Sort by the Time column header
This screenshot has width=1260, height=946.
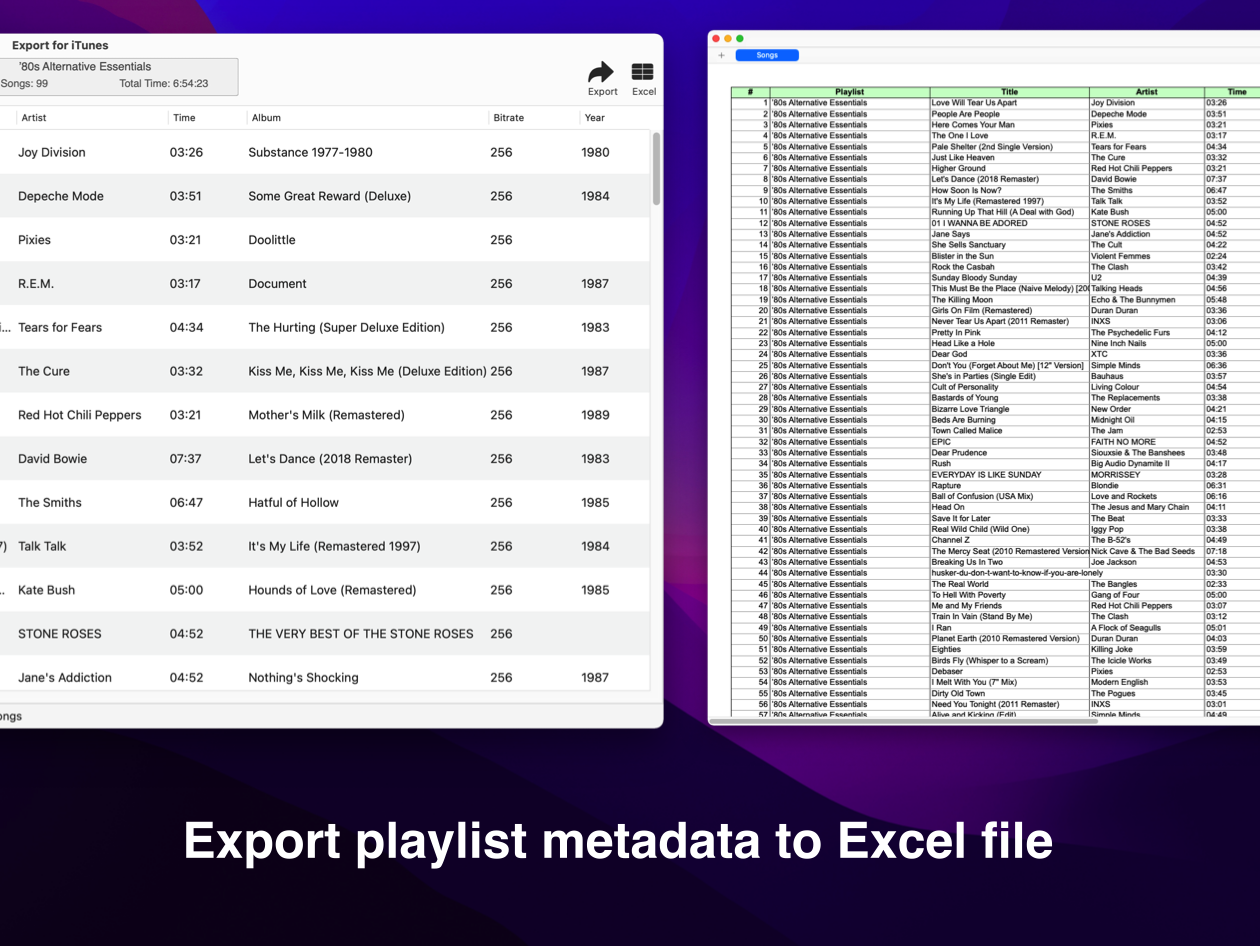point(184,118)
